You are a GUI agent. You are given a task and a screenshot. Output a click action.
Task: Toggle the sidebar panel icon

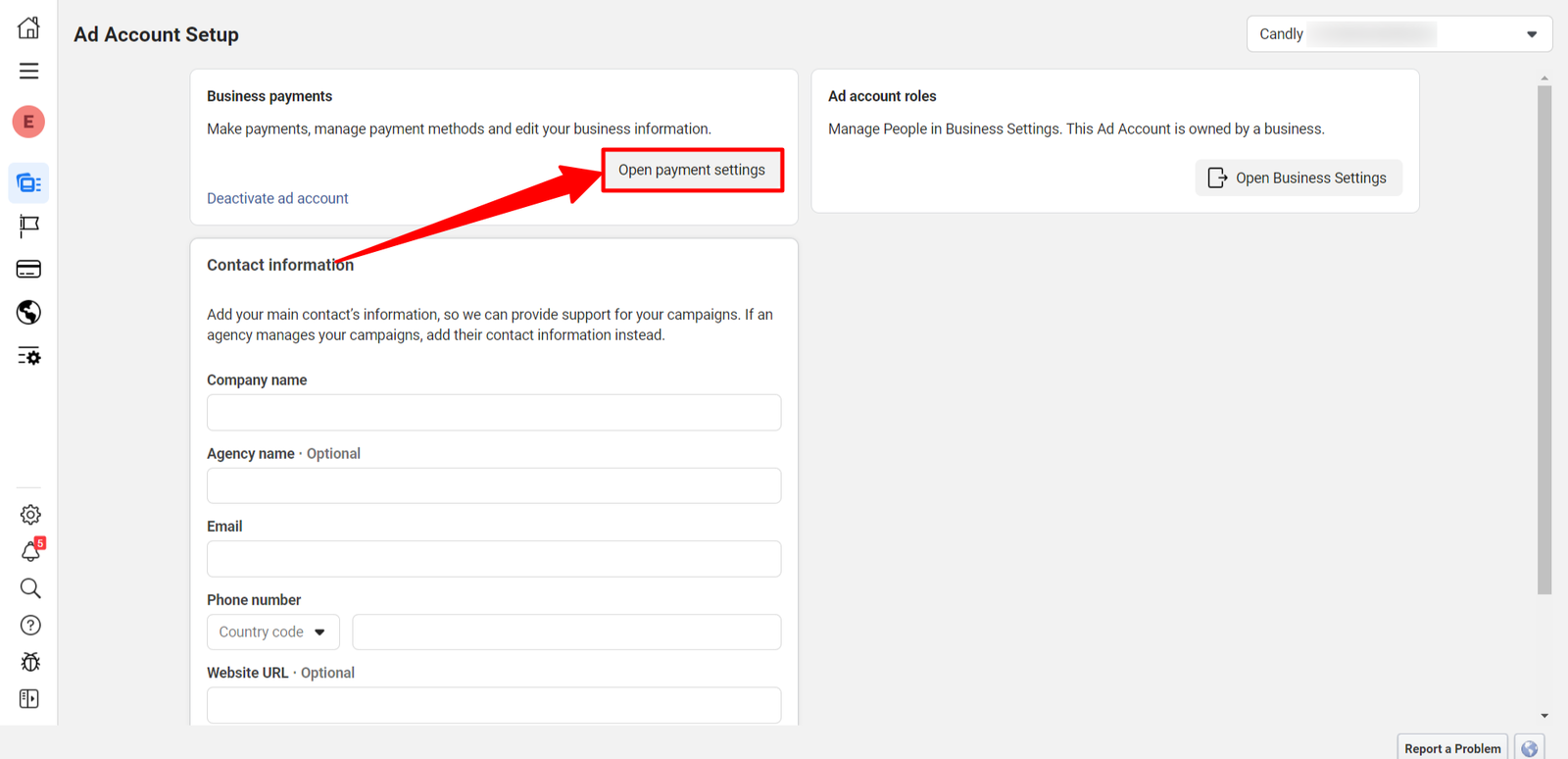click(29, 699)
